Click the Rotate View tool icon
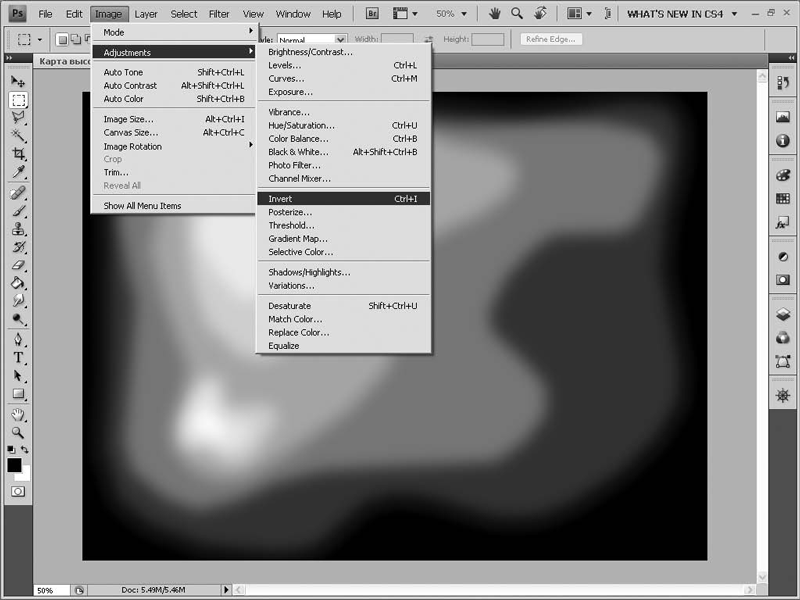This screenshot has height=600, width=800. tap(540, 13)
